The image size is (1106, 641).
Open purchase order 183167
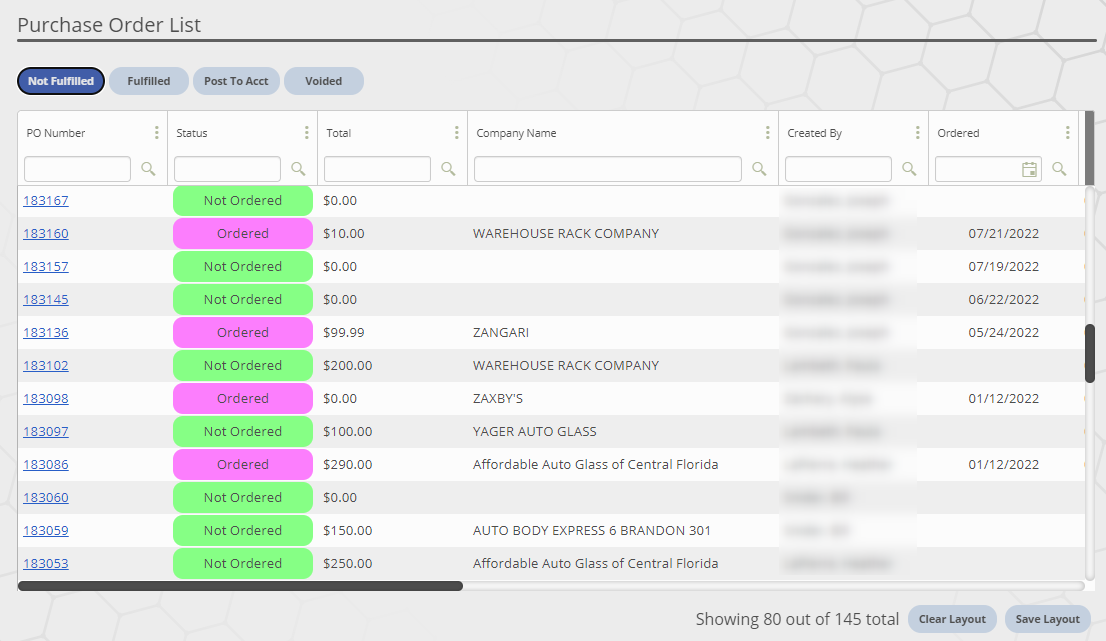(46, 200)
